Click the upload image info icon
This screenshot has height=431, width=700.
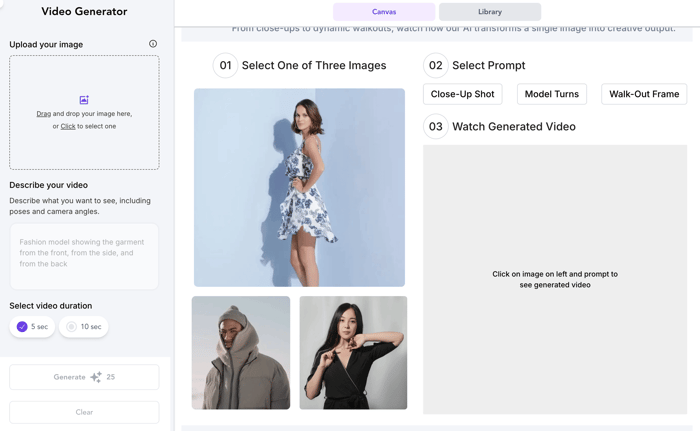tap(153, 44)
